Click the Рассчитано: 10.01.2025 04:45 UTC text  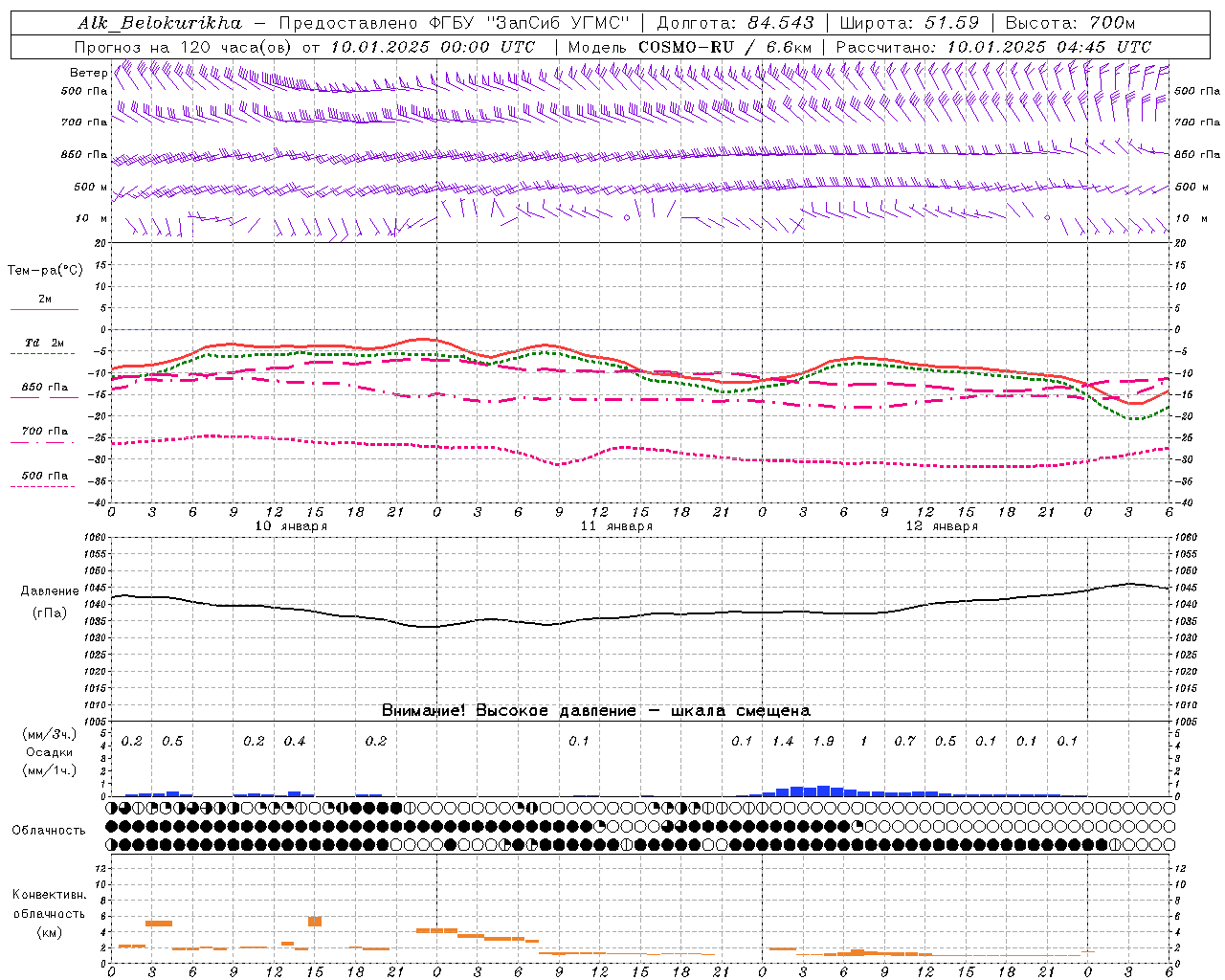pyautogui.click(x=993, y=47)
